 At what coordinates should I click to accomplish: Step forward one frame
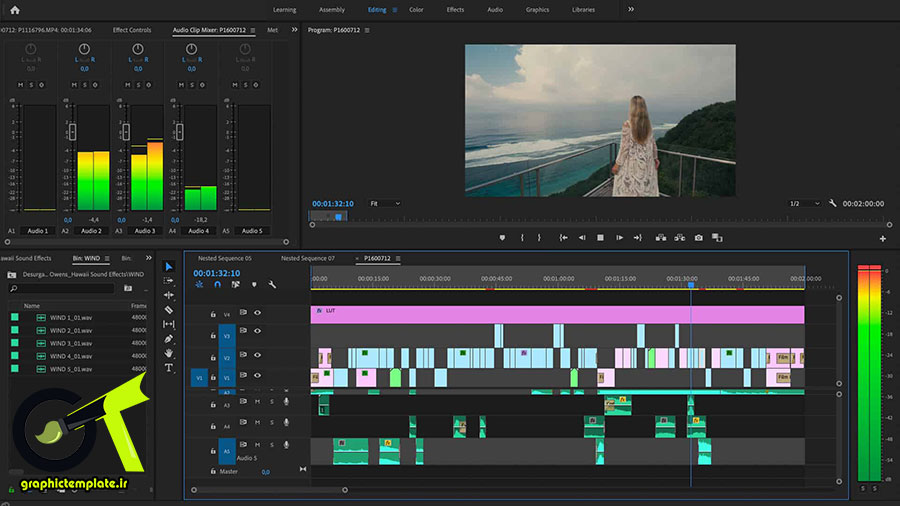tap(619, 238)
